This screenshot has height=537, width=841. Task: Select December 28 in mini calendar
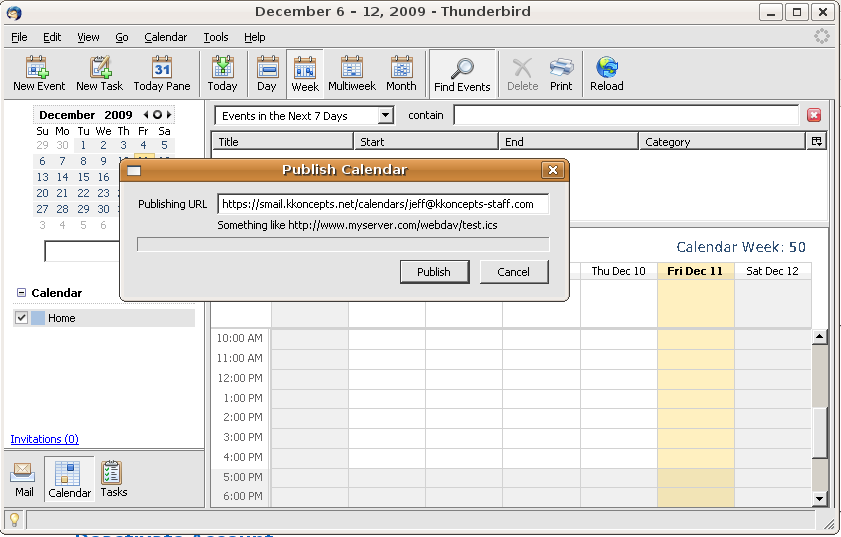tap(62, 209)
